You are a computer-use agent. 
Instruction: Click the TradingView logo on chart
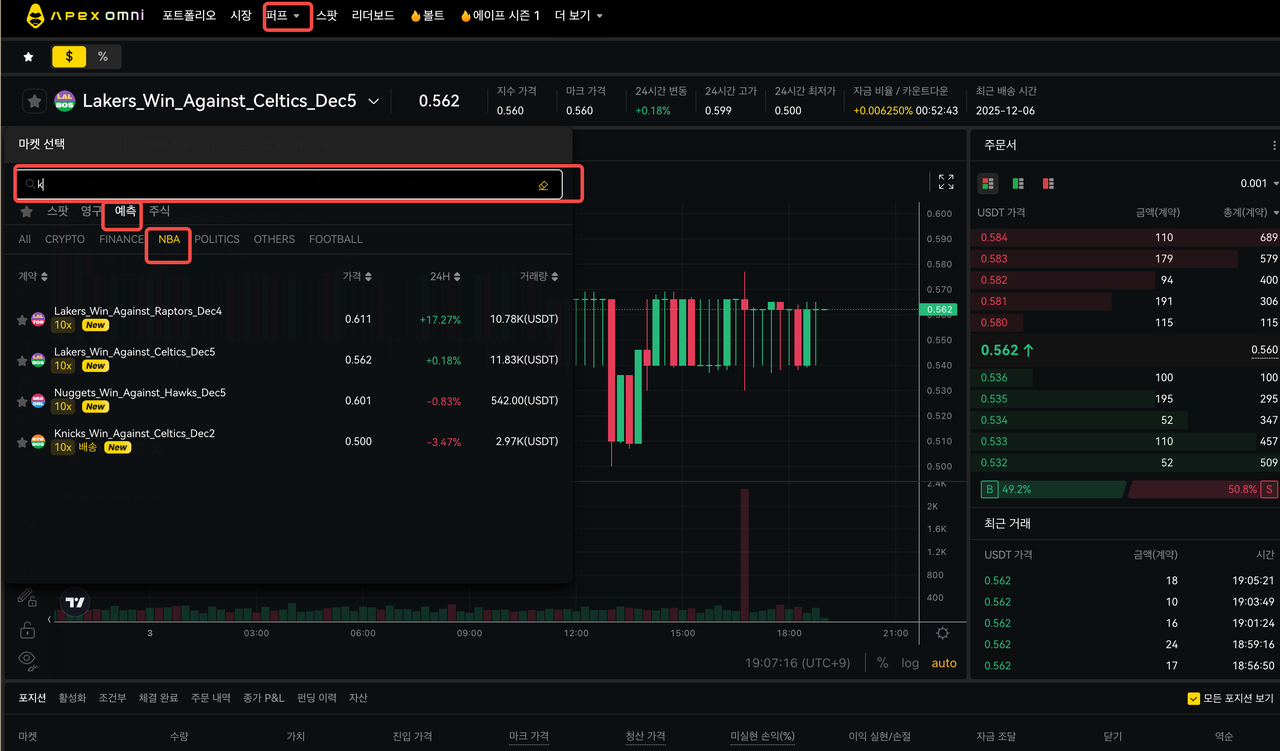click(x=74, y=602)
